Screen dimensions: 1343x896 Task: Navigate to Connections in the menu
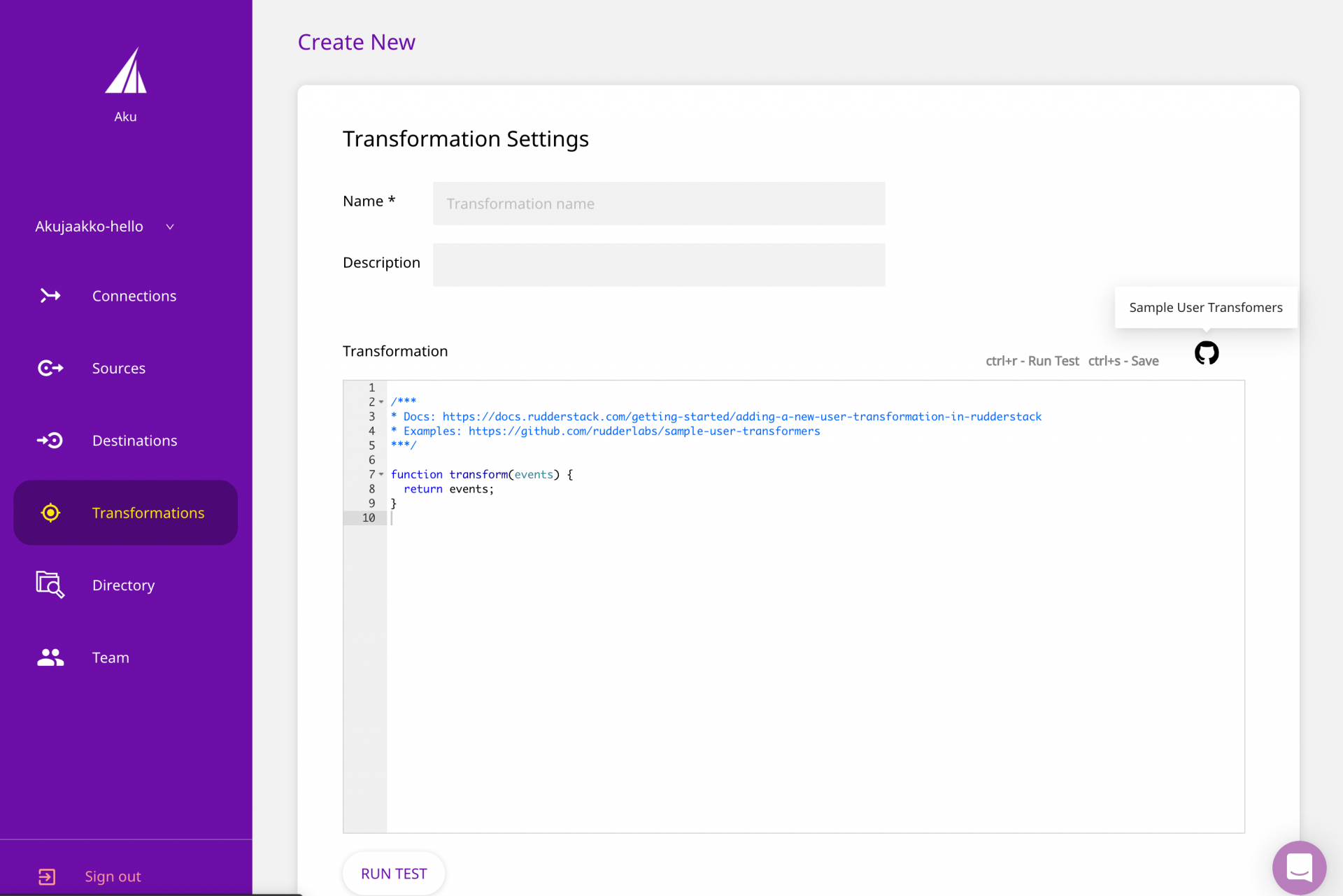pos(134,295)
